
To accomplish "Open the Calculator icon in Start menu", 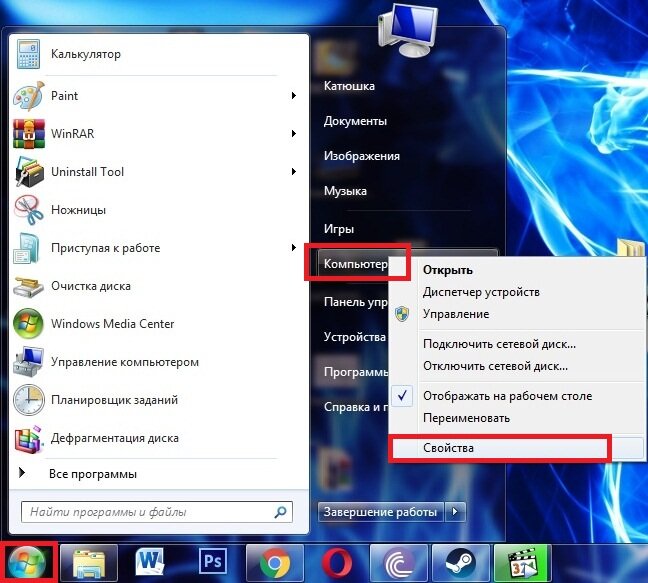I will (x=28, y=54).
